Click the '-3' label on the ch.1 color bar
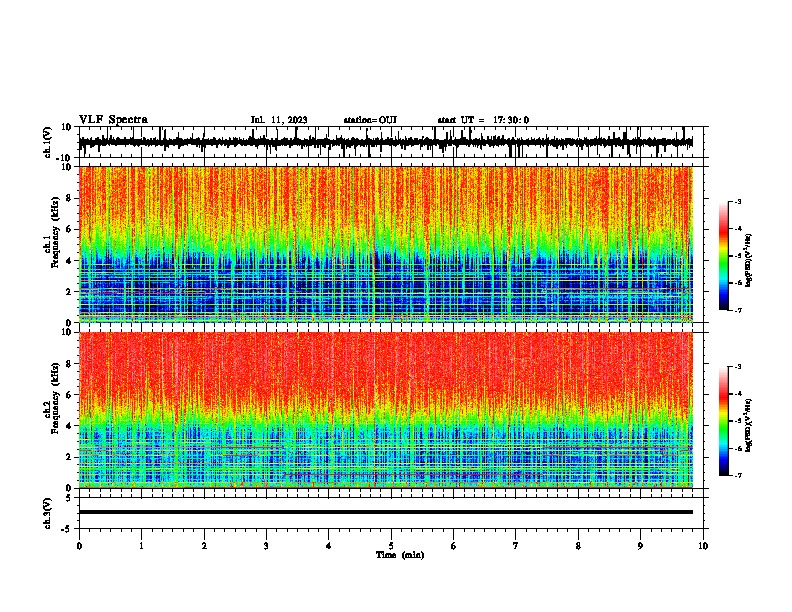Screen dimensions: 792x612 click(x=737, y=201)
